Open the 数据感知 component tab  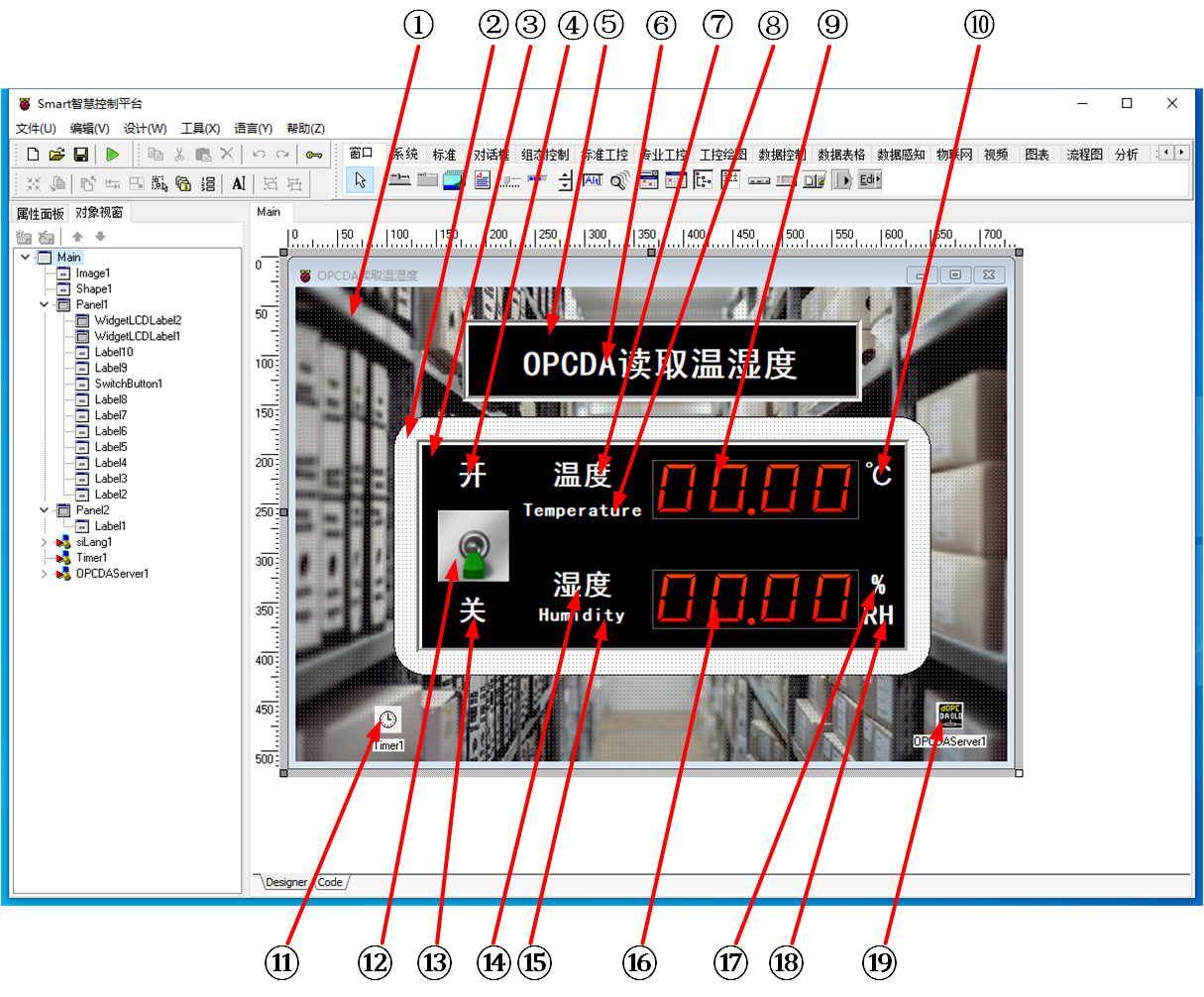pyautogui.click(x=901, y=155)
